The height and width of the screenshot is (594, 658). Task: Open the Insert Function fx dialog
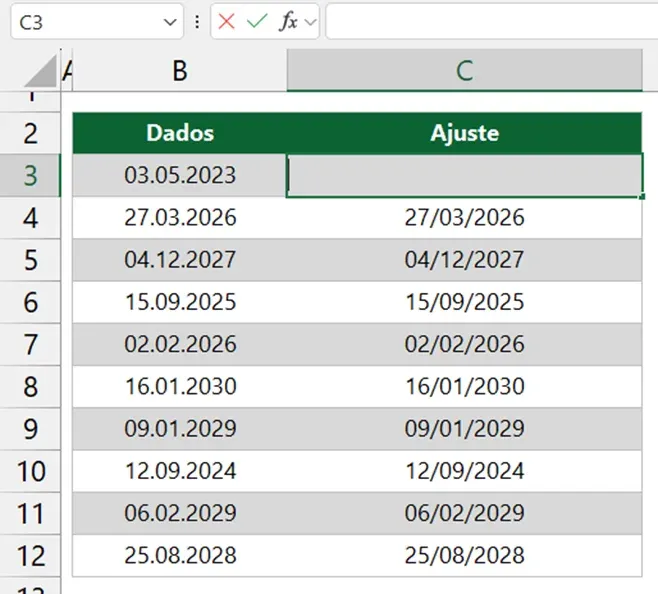click(288, 21)
